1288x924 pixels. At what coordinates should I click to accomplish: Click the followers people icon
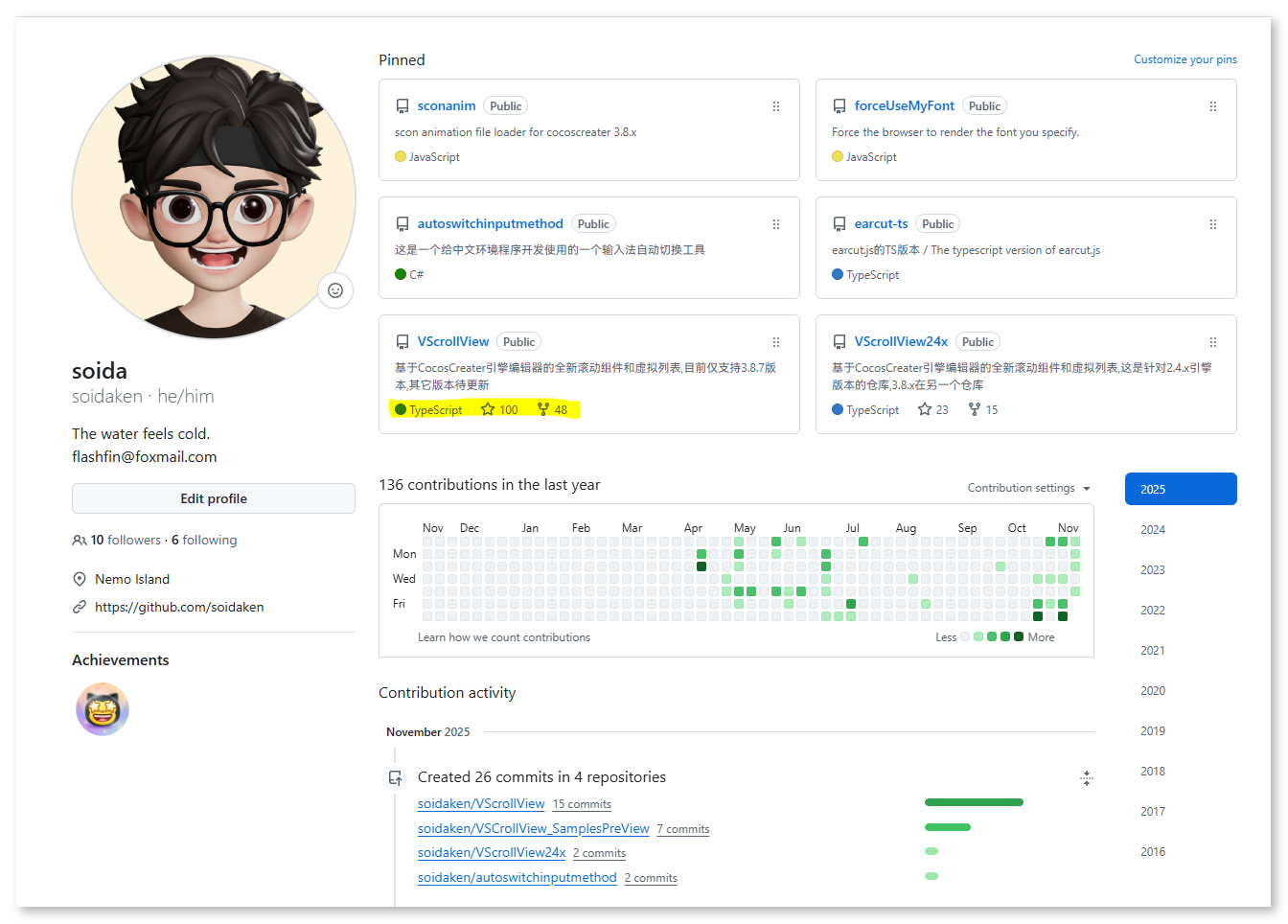click(x=80, y=541)
